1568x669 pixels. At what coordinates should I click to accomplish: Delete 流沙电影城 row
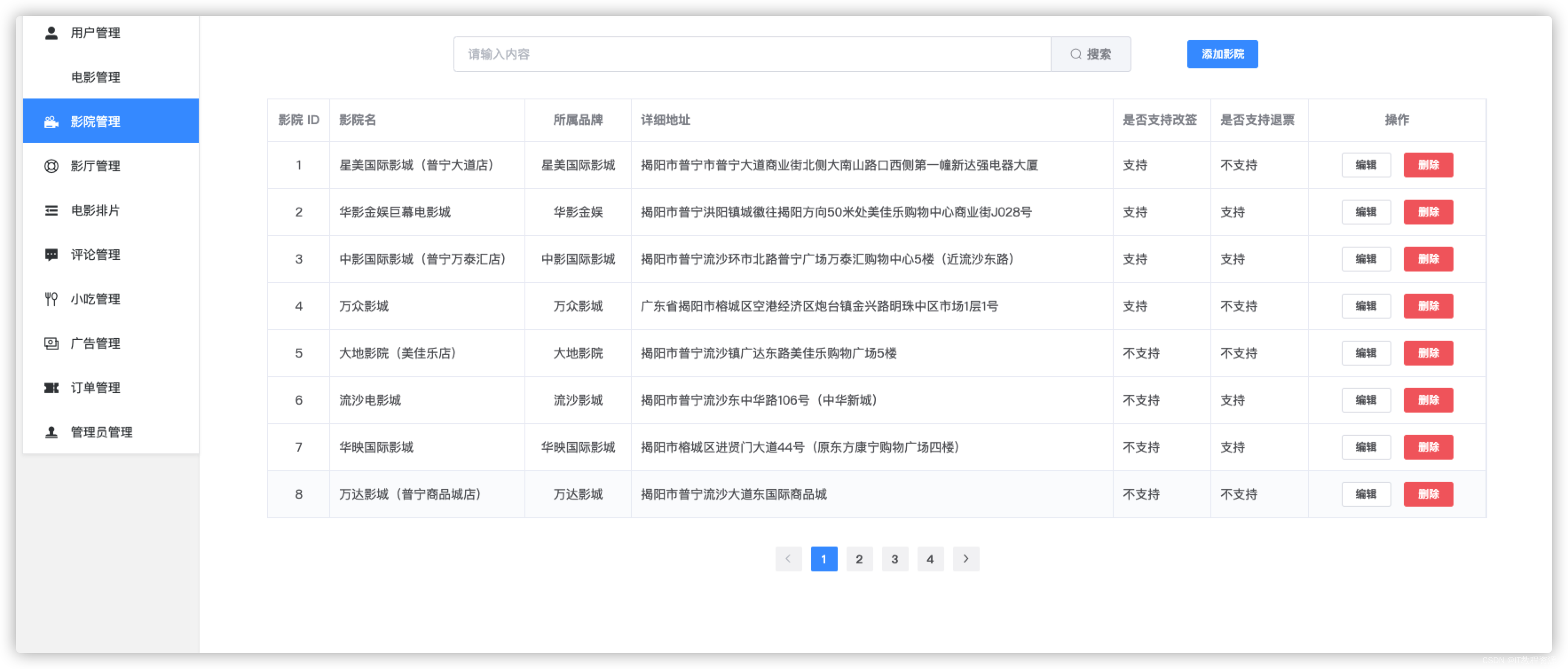1428,400
